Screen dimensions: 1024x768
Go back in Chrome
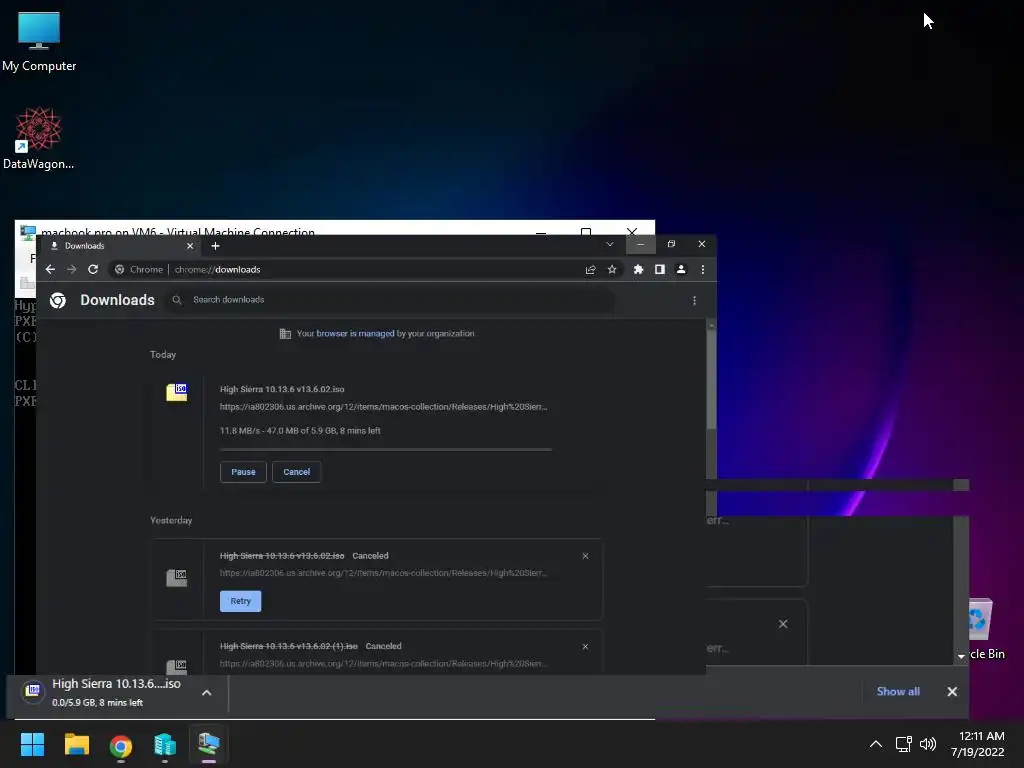pos(50,269)
